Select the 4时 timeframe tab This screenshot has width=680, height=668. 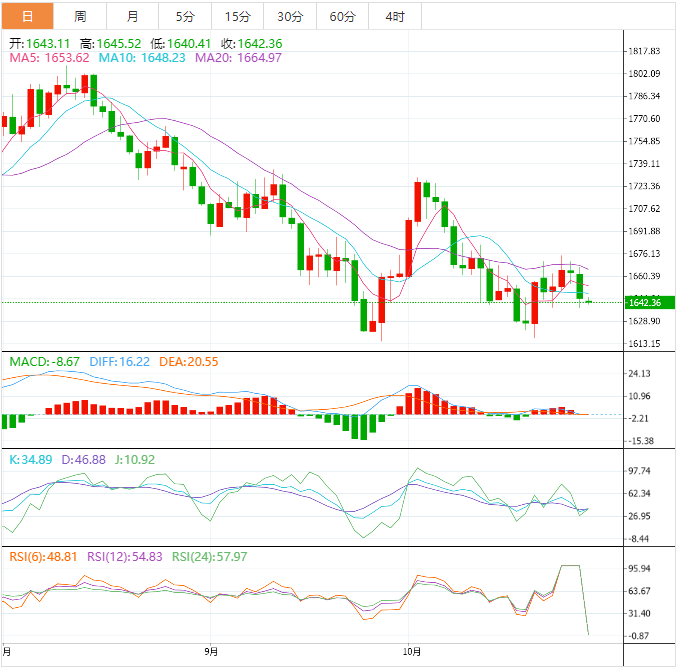pos(395,16)
